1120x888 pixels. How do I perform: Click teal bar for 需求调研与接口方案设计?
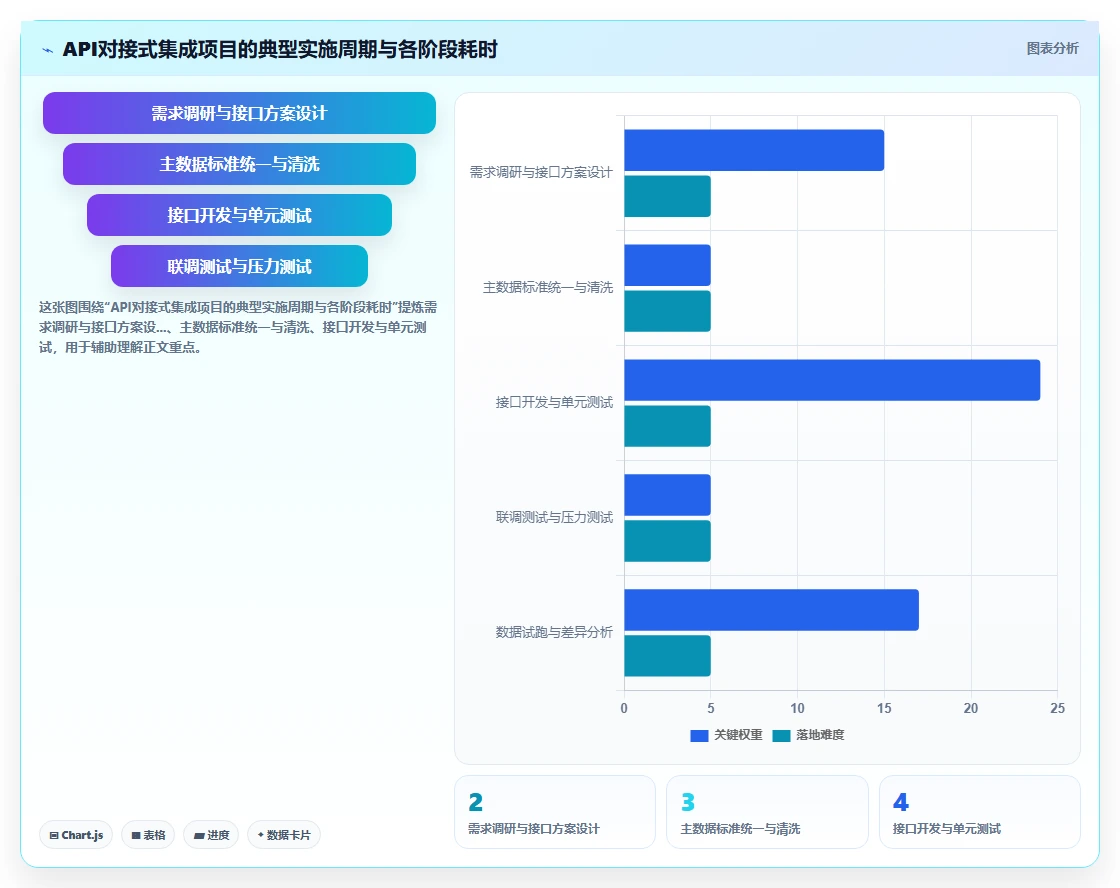(x=667, y=196)
